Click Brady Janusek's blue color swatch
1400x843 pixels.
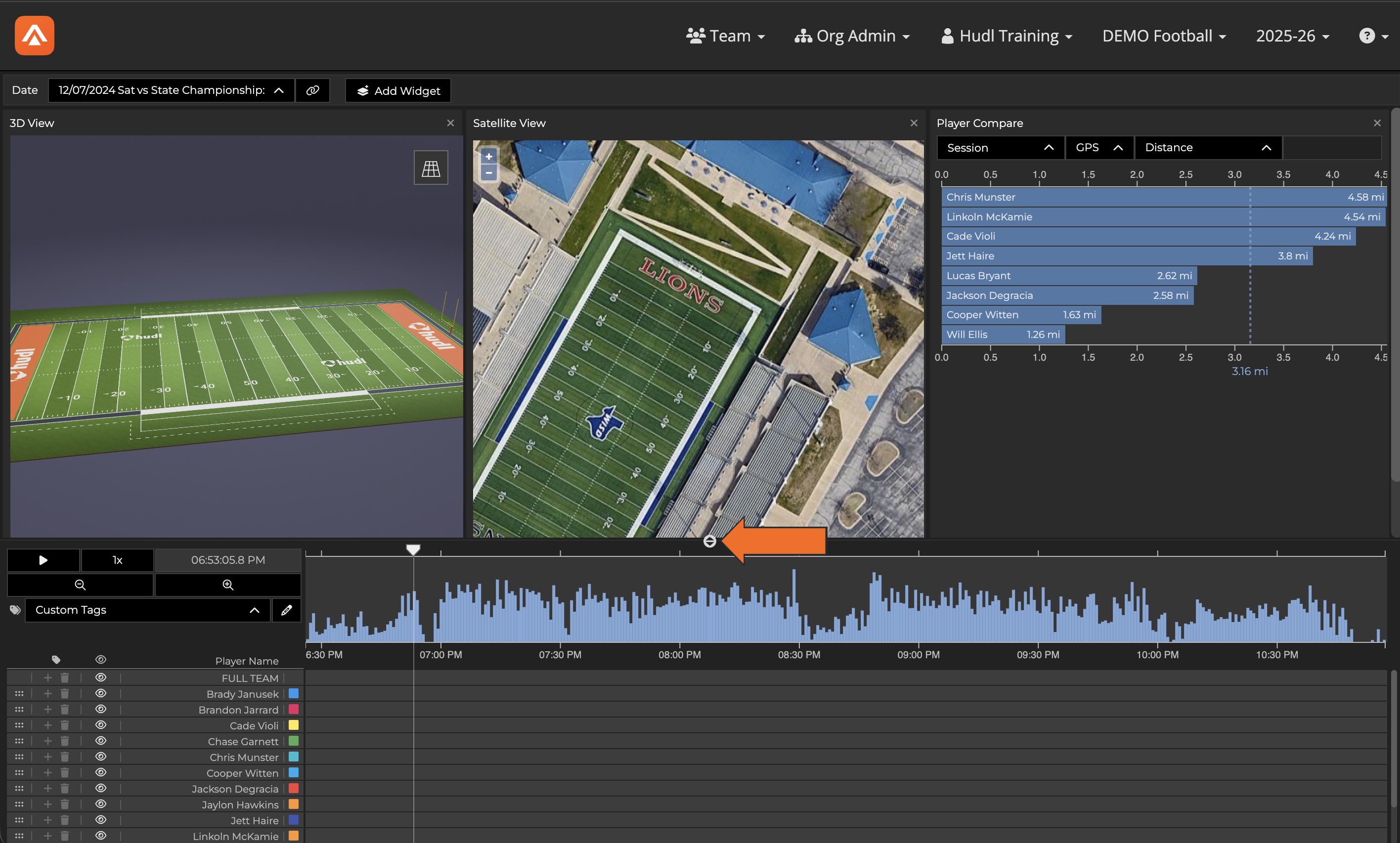294,694
